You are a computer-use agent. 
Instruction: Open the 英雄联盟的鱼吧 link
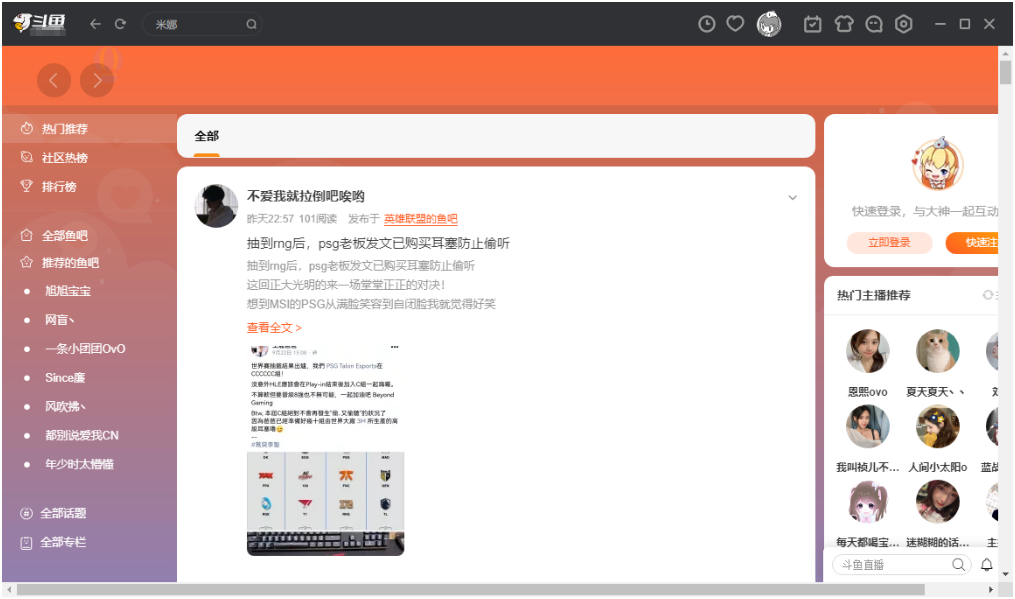[x=421, y=219]
